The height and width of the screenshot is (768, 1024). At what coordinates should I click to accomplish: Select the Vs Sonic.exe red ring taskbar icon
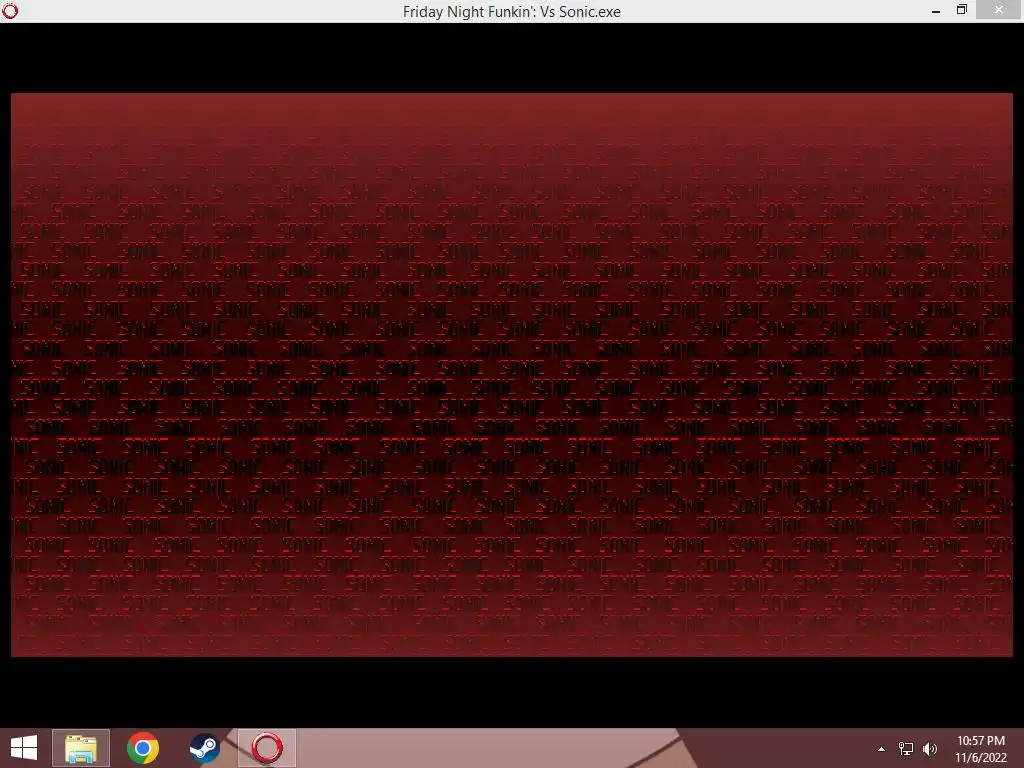click(267, 748)
